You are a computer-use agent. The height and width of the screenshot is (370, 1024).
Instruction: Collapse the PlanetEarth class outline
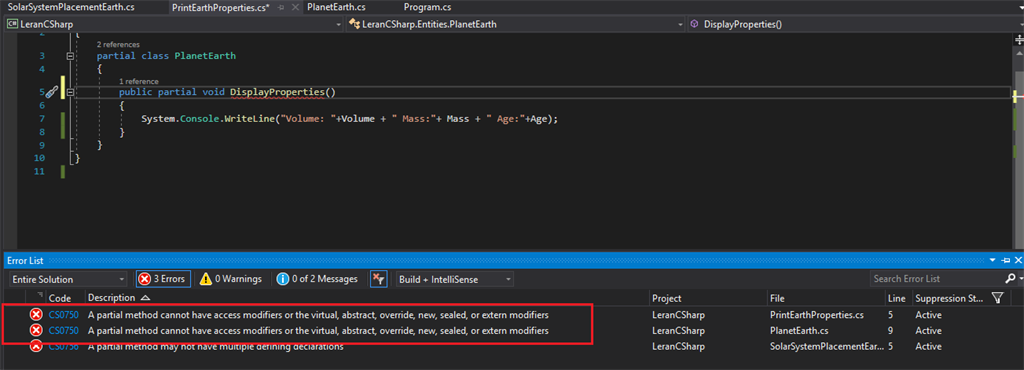click(71, 57)
